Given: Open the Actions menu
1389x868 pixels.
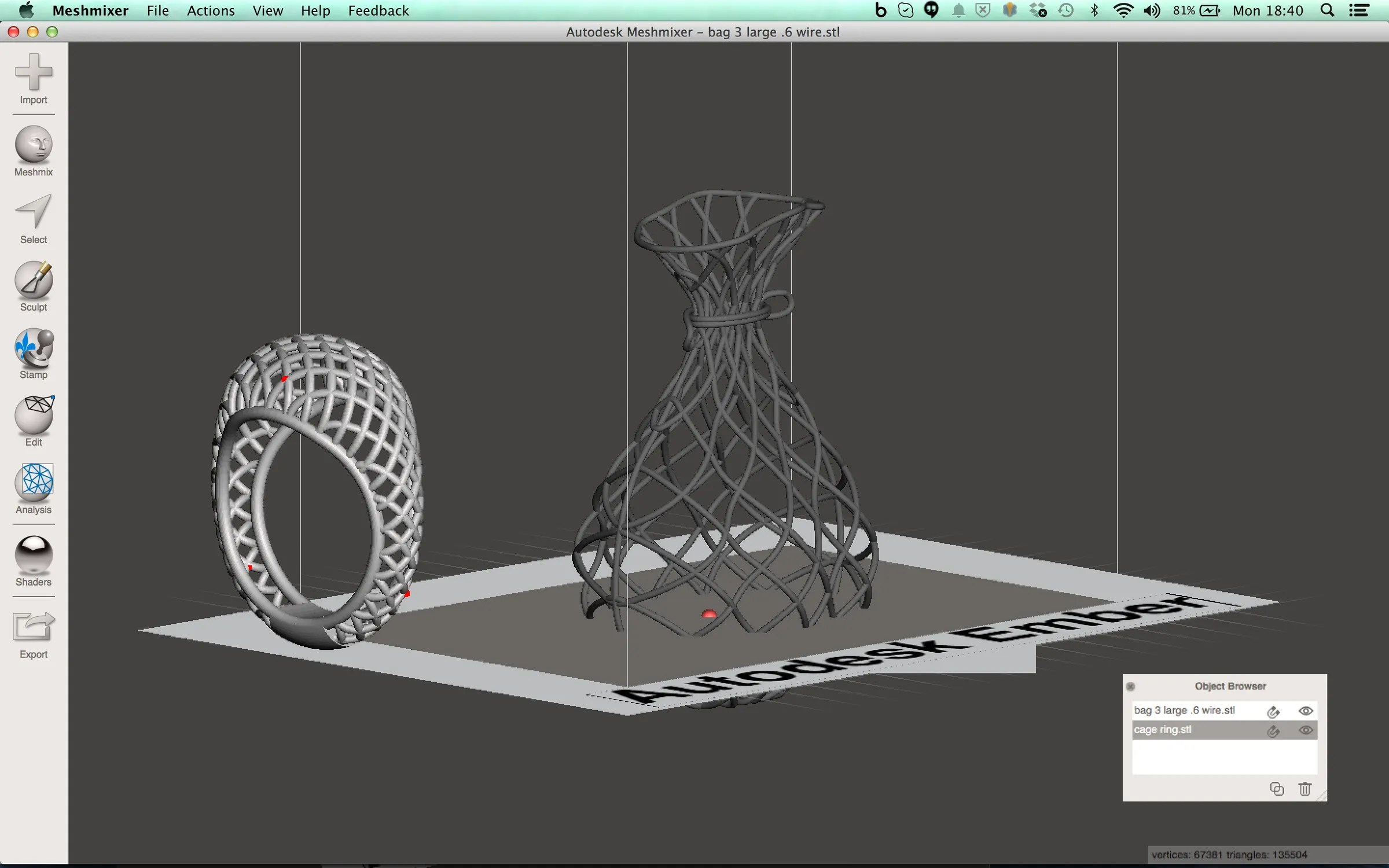Looking at the screenshot, I should (211, 10).
